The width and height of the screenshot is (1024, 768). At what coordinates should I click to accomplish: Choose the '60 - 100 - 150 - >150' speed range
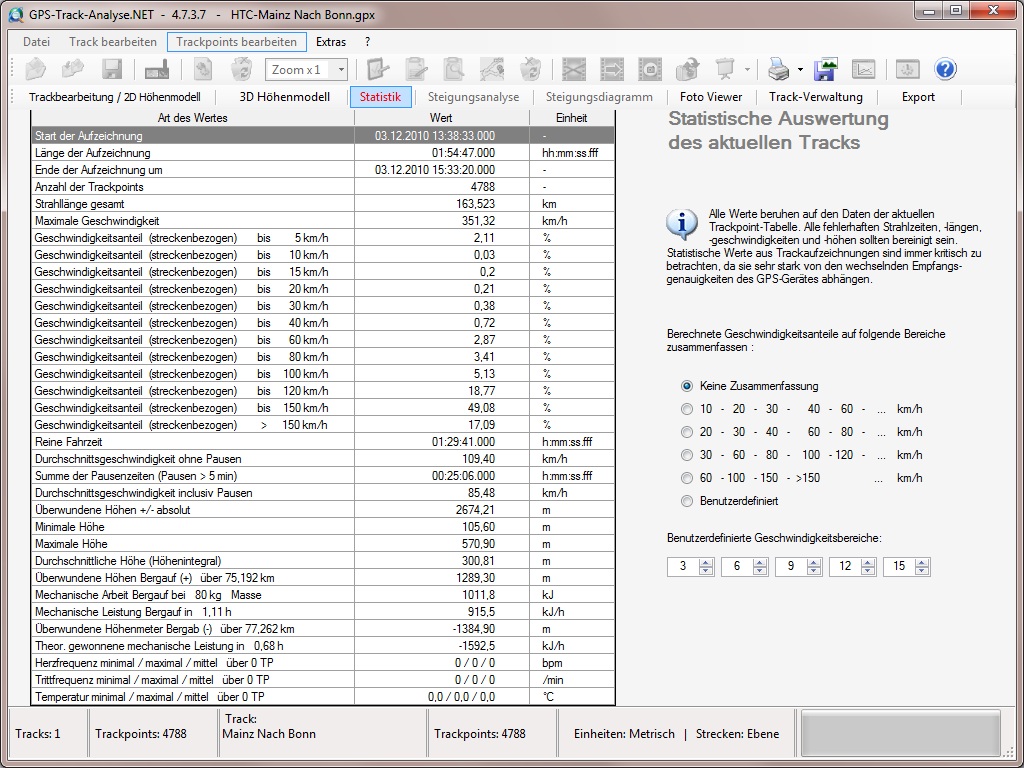point(687,478)
